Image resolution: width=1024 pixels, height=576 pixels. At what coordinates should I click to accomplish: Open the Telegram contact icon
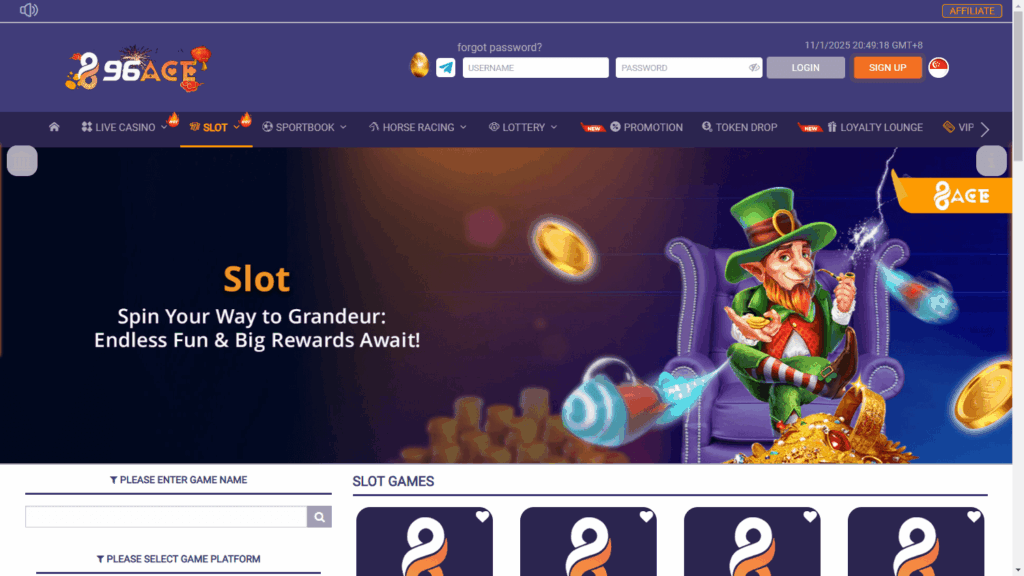tap(445, 67)
